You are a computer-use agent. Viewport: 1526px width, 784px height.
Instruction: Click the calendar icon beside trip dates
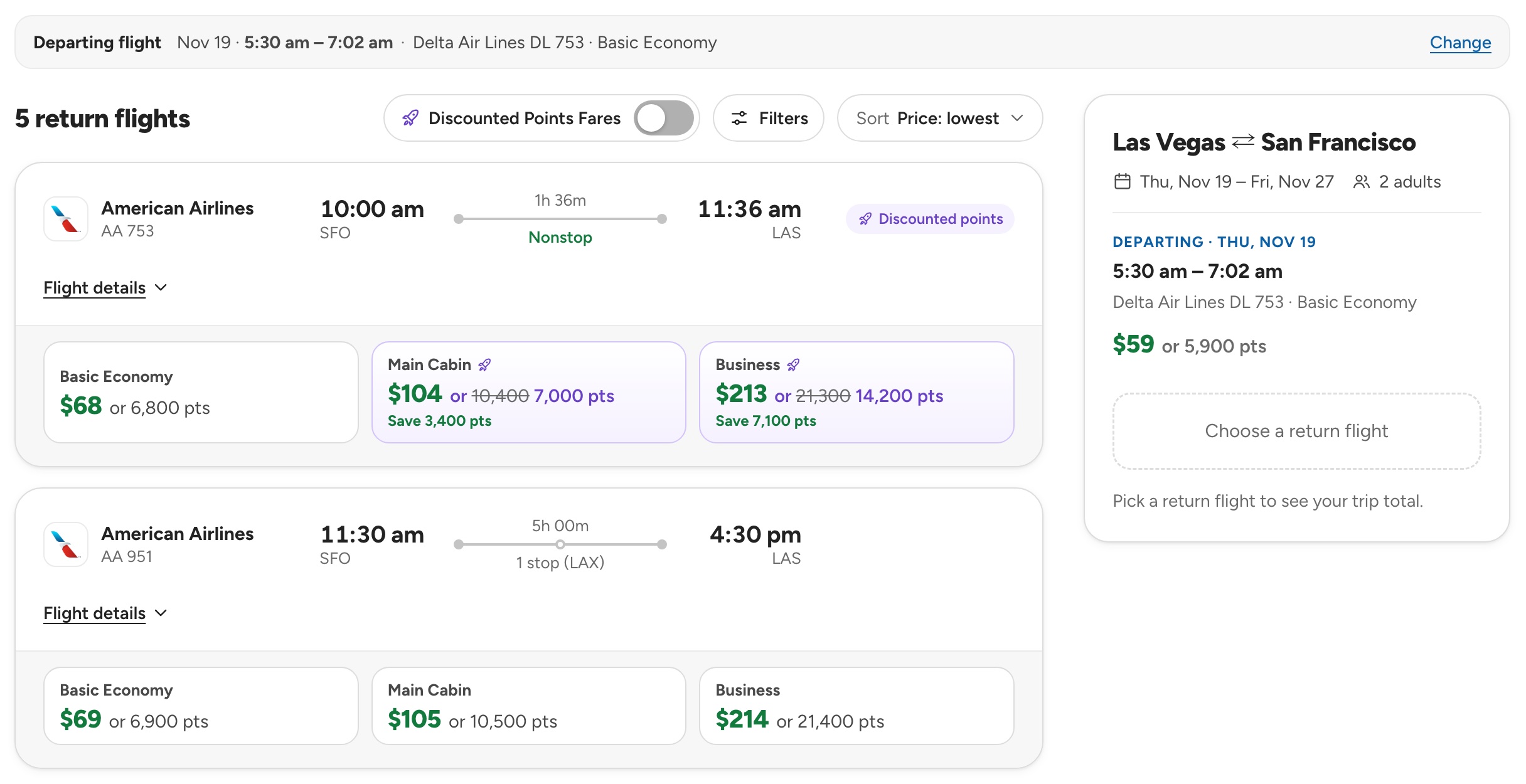click(1122, 181)
